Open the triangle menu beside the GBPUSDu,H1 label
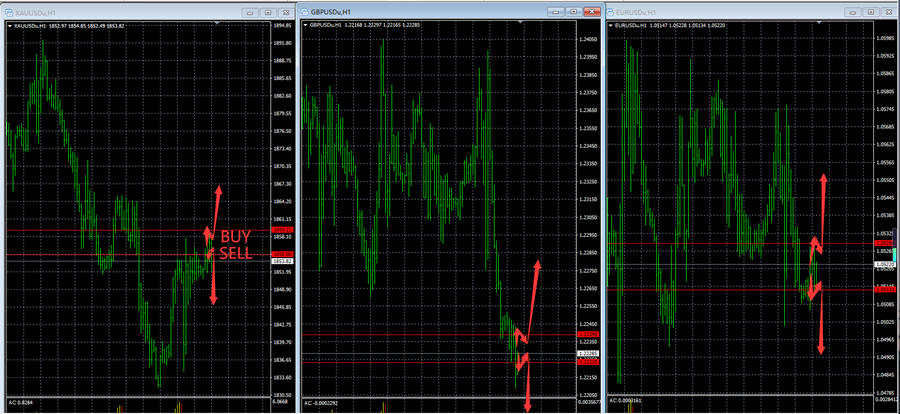The width and height of the screenshot is (900, 414). click(307, 25)
